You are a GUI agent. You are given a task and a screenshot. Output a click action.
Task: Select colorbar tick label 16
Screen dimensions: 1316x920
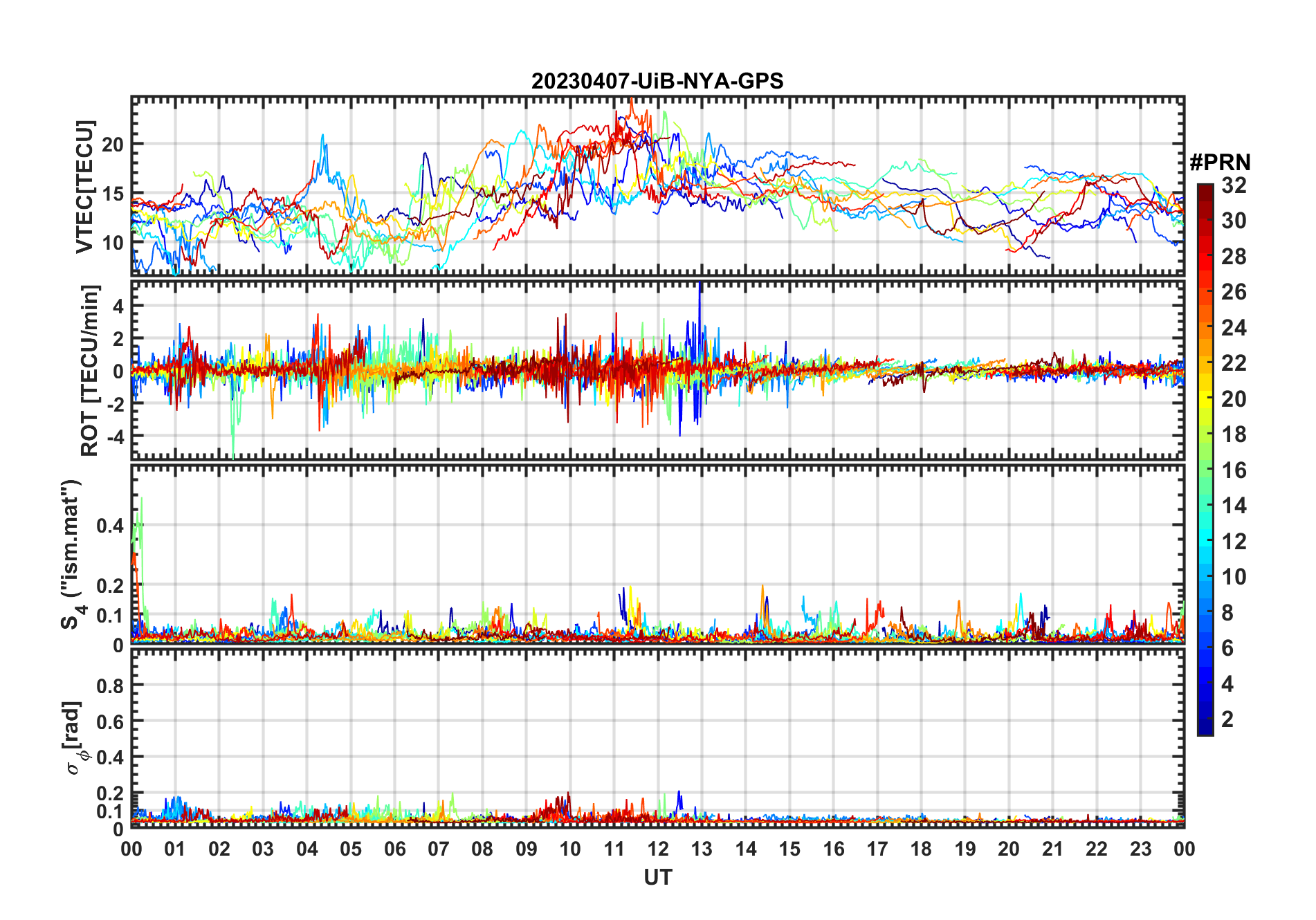click(x=1234, y=470)
